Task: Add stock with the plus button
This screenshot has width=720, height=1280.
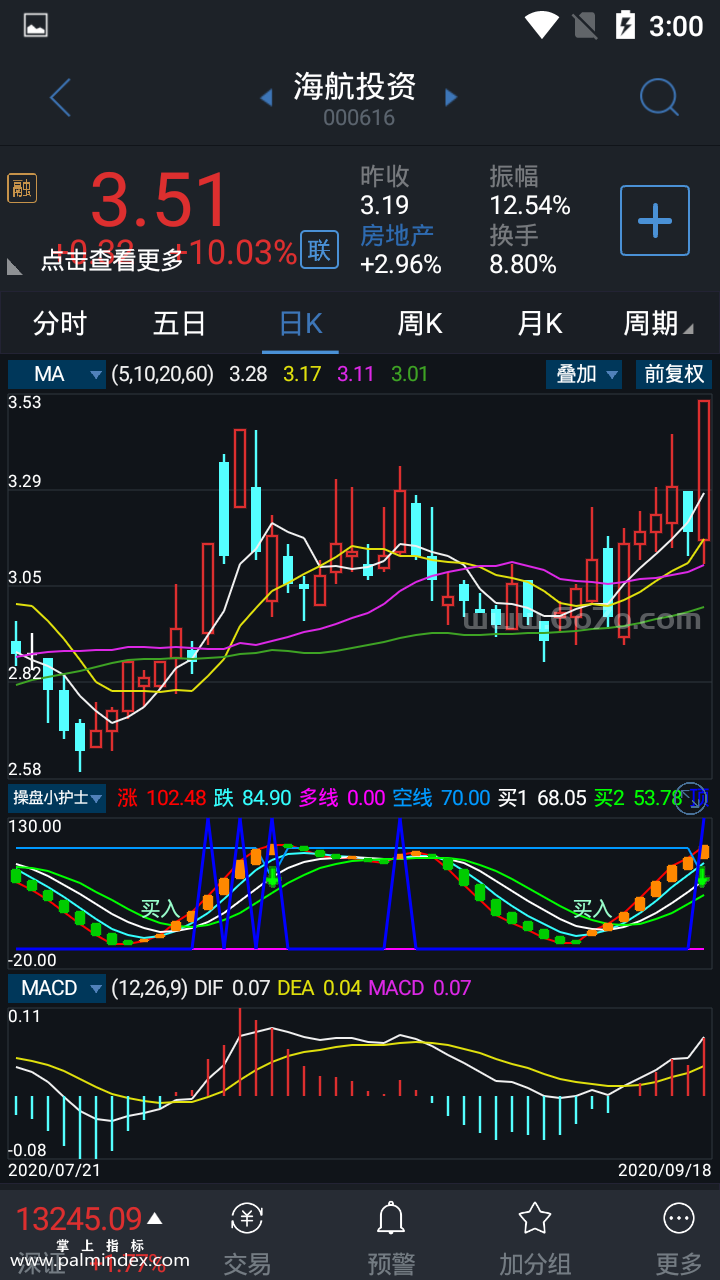Action: coord(655,220)
